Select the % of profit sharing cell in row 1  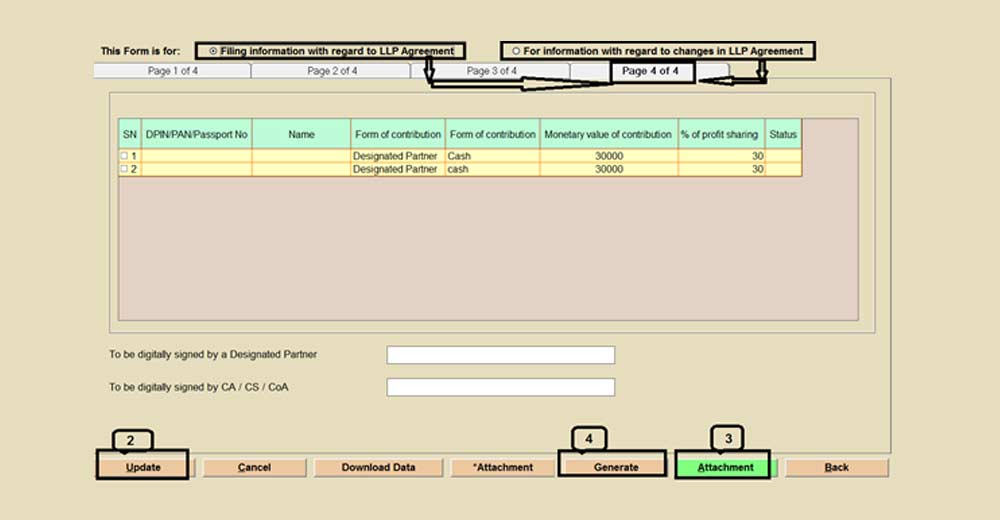click(x=721, y=157)
